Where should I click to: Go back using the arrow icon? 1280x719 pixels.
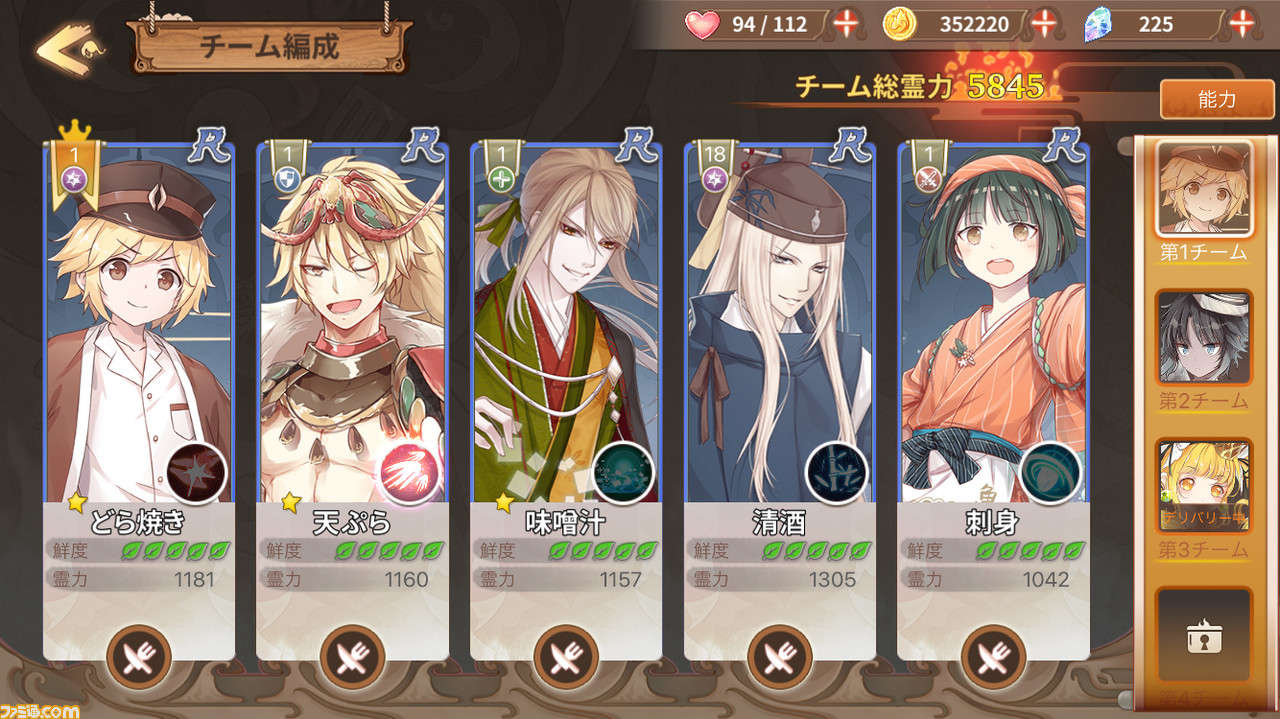(x=70, y=49)
